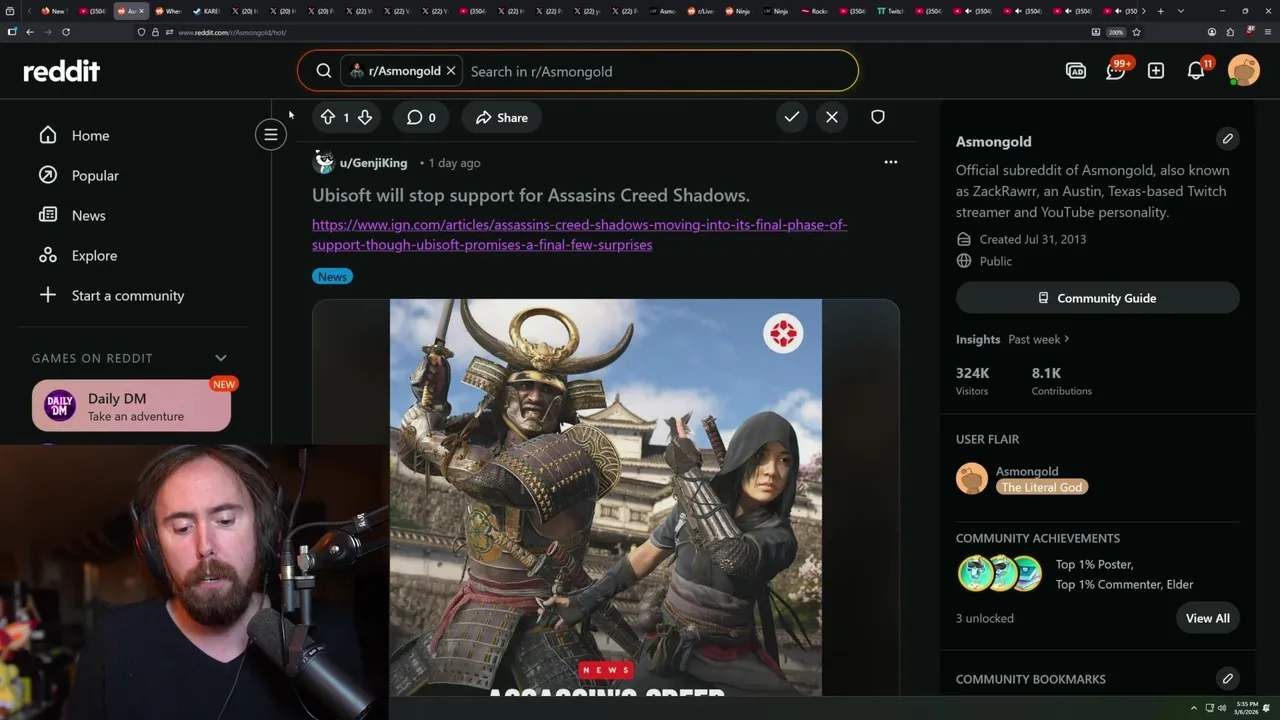
Task: Open the taskbar volume icon
Action: 1222,708
